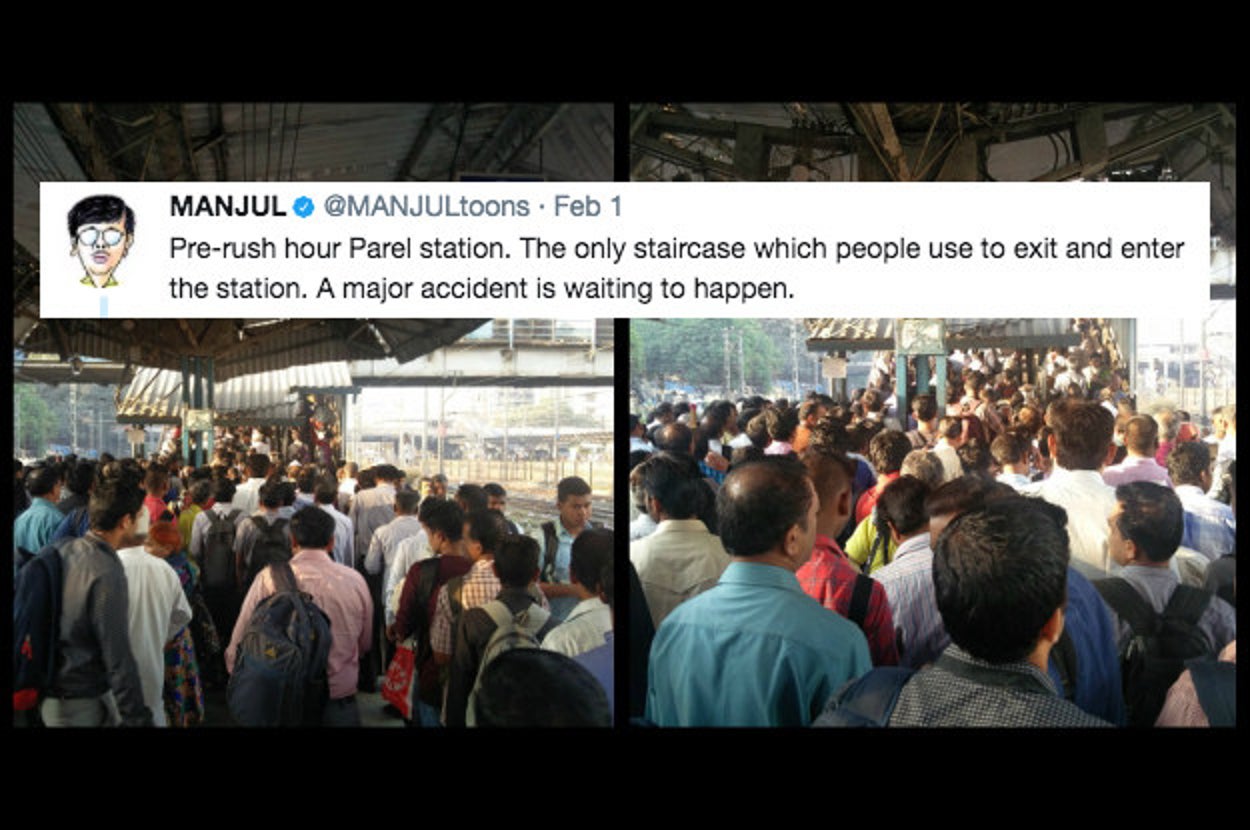Open the right crowd photo

pos(932,414)
